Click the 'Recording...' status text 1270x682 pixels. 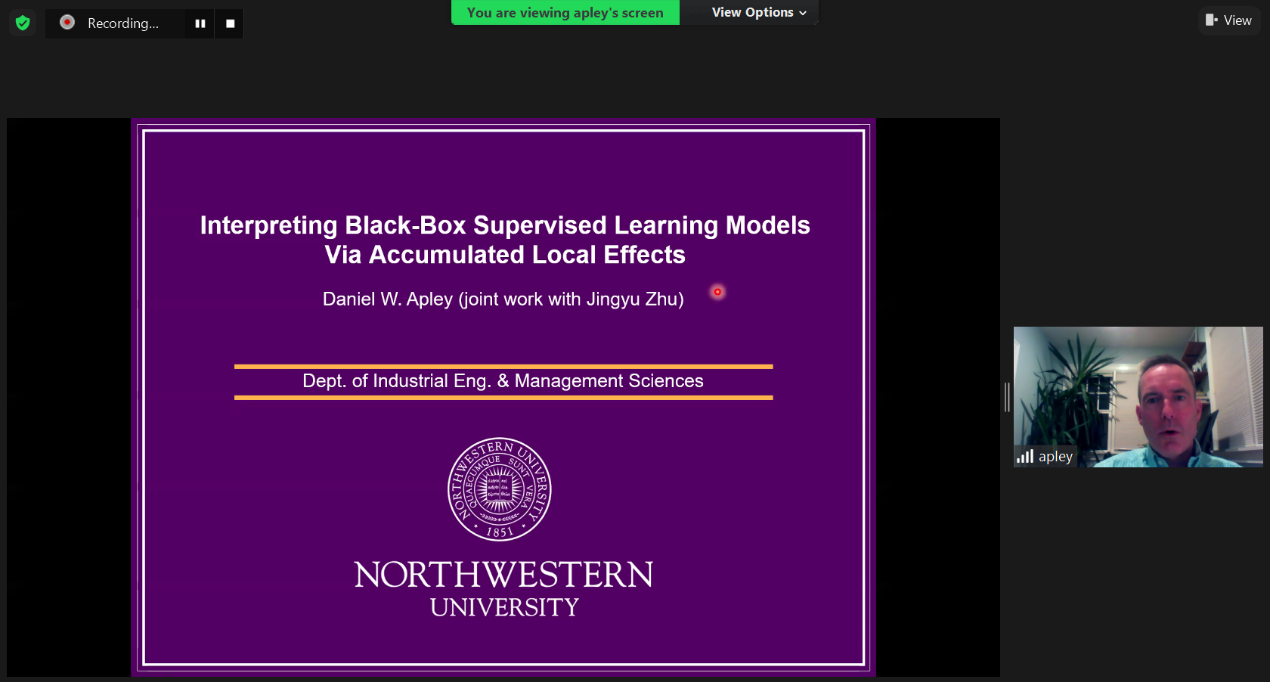point(122,23)
